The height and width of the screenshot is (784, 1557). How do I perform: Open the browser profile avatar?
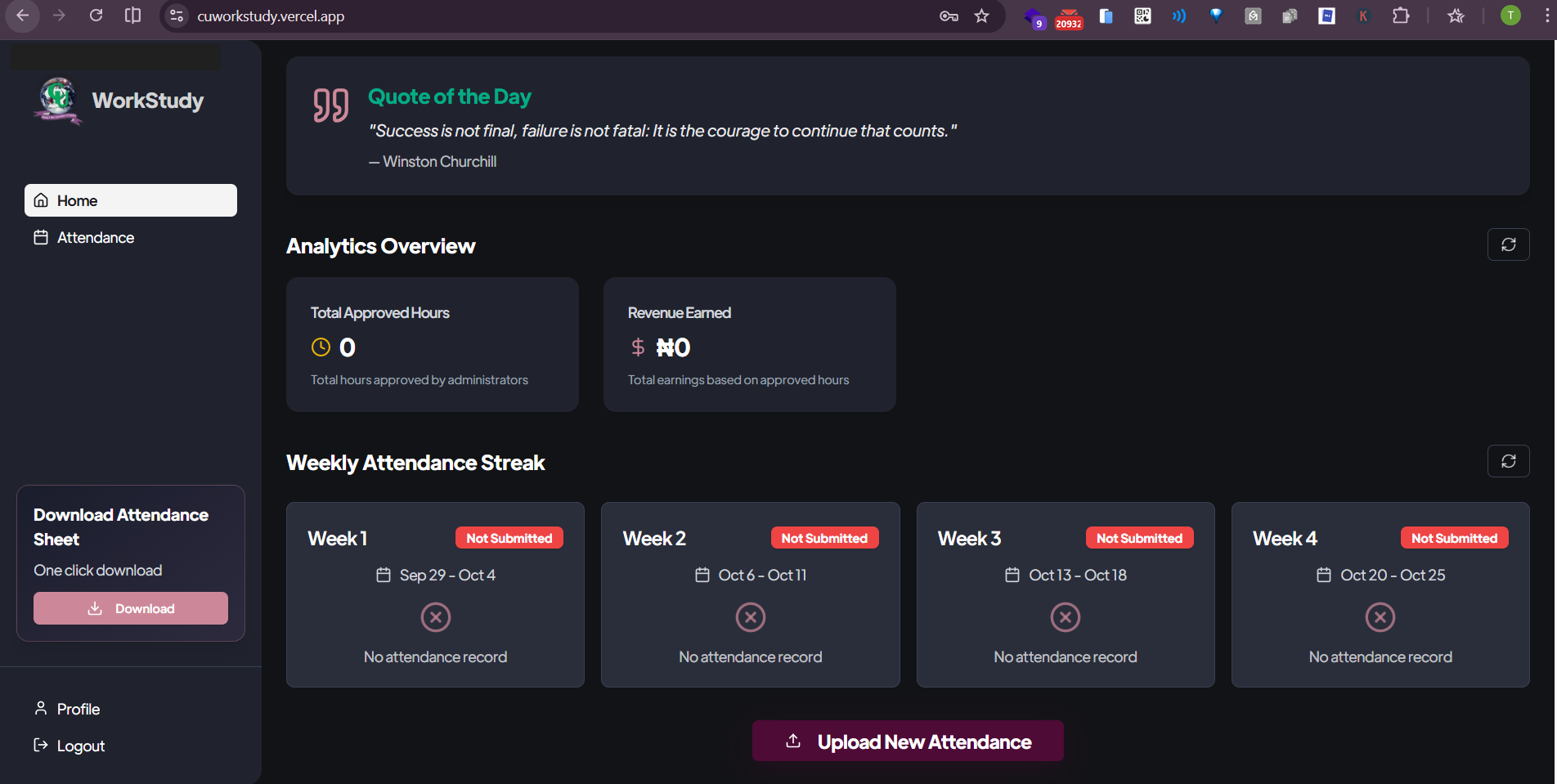[x=1510, y=16]
